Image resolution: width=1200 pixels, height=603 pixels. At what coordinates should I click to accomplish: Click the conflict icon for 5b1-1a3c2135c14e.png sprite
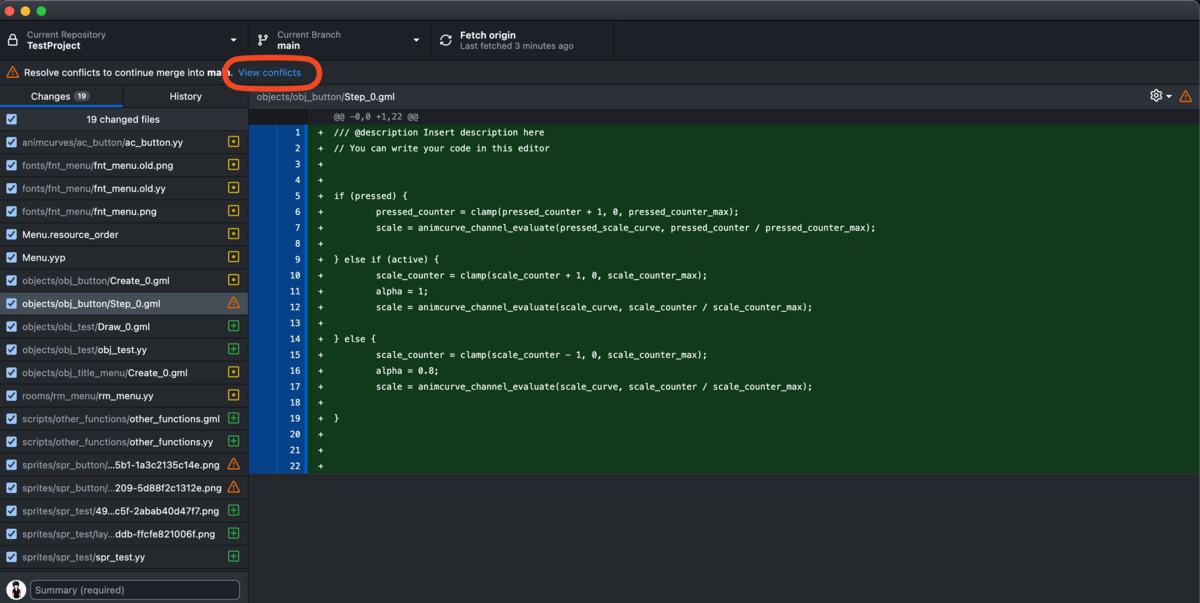[233, 464]
